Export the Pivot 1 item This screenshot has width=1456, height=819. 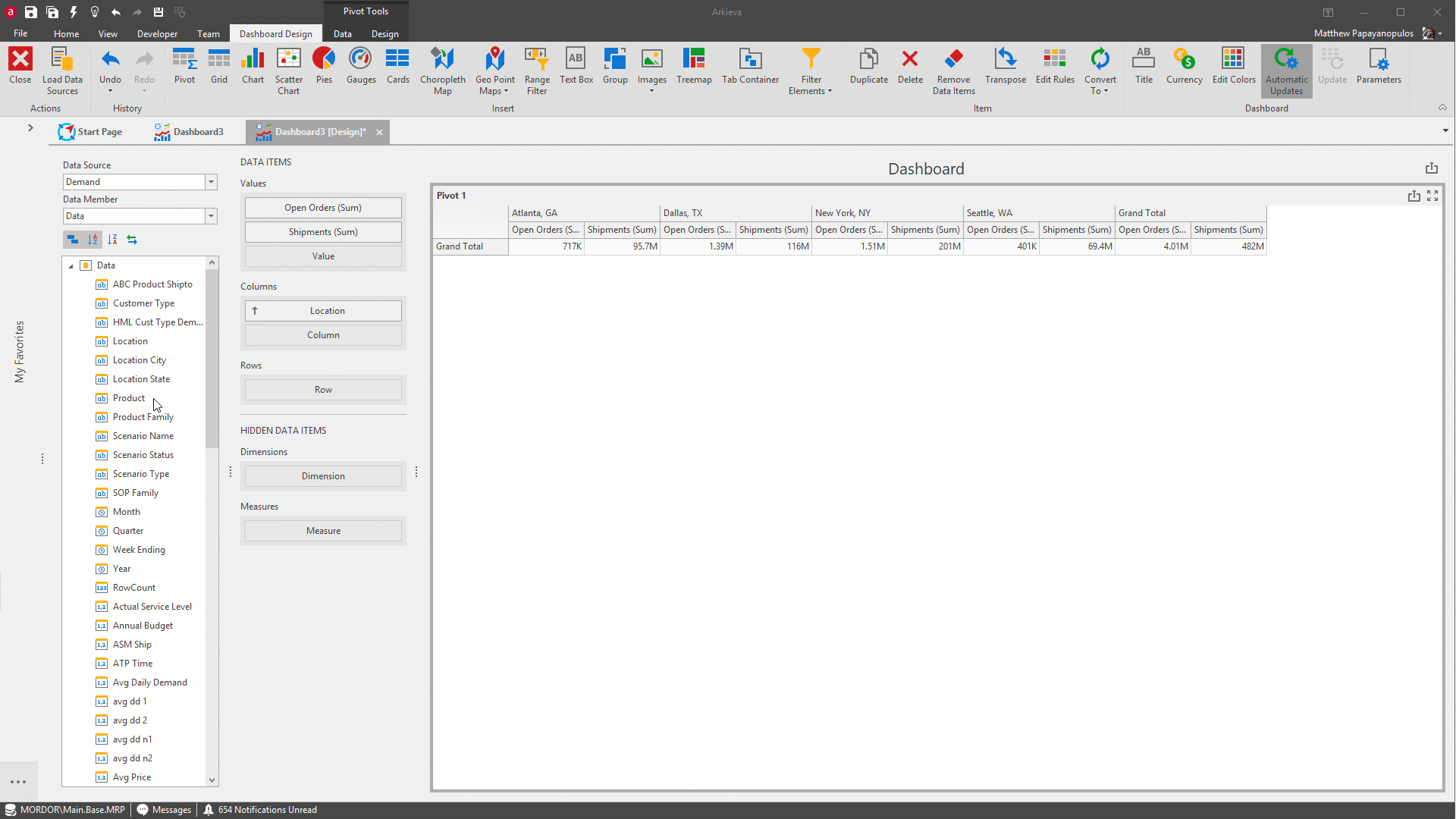pos(1414,196)
